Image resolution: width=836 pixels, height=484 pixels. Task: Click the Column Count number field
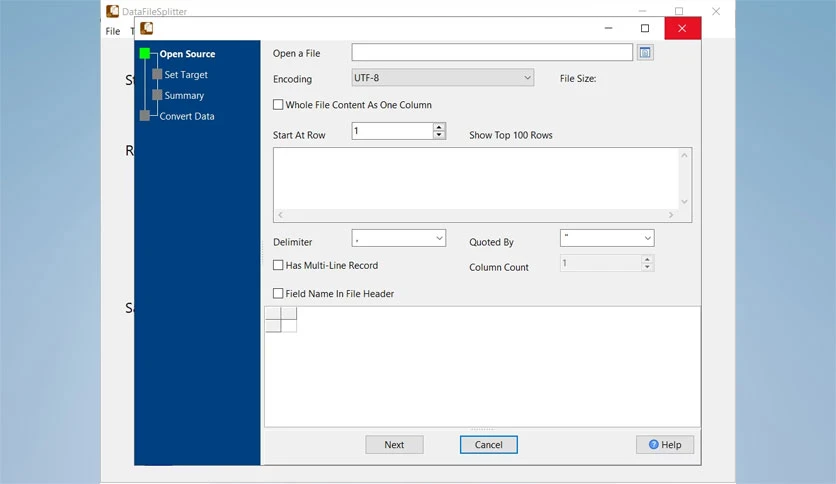(x=600, y=263)
